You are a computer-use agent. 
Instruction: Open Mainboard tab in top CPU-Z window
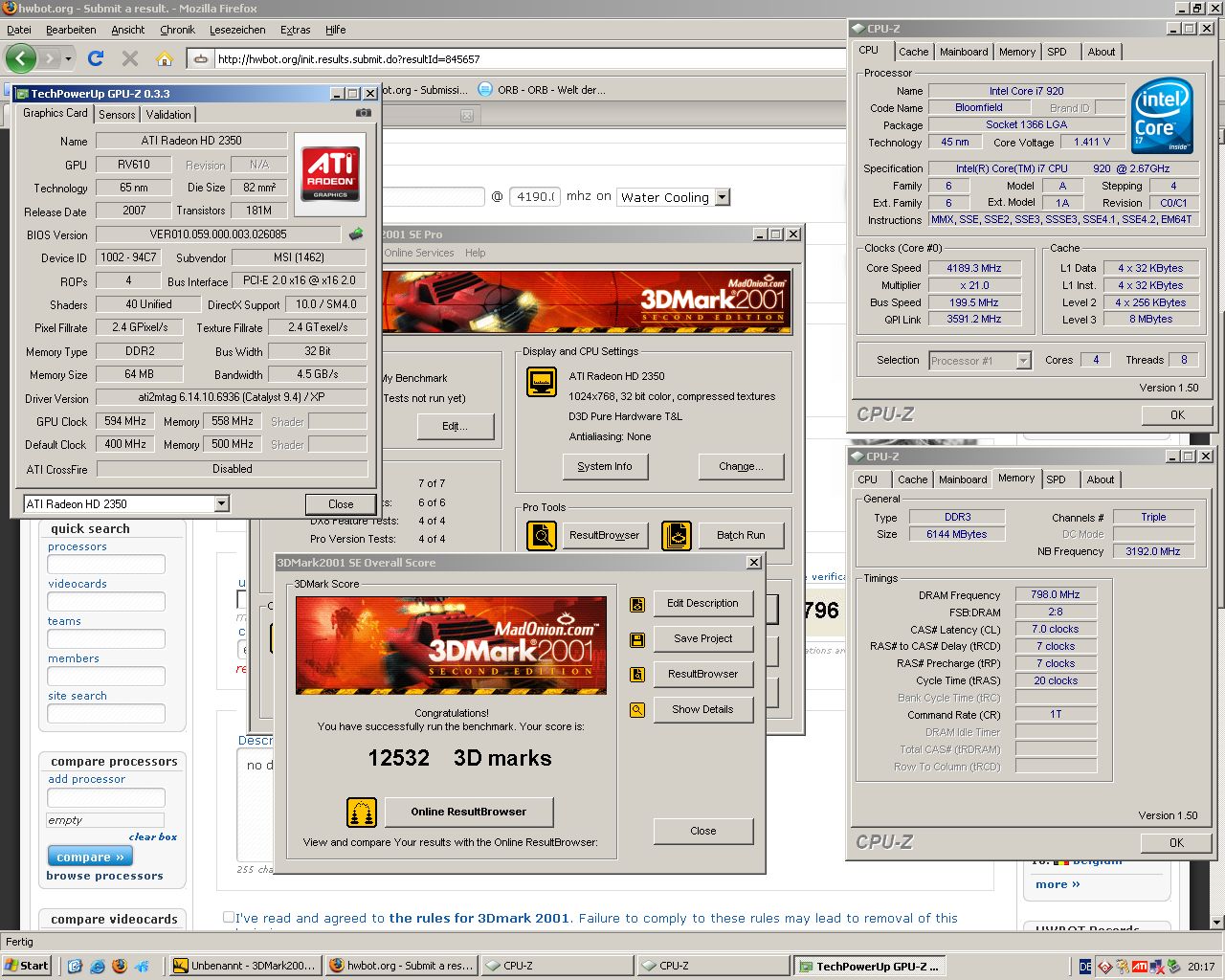tap(964, 52)
